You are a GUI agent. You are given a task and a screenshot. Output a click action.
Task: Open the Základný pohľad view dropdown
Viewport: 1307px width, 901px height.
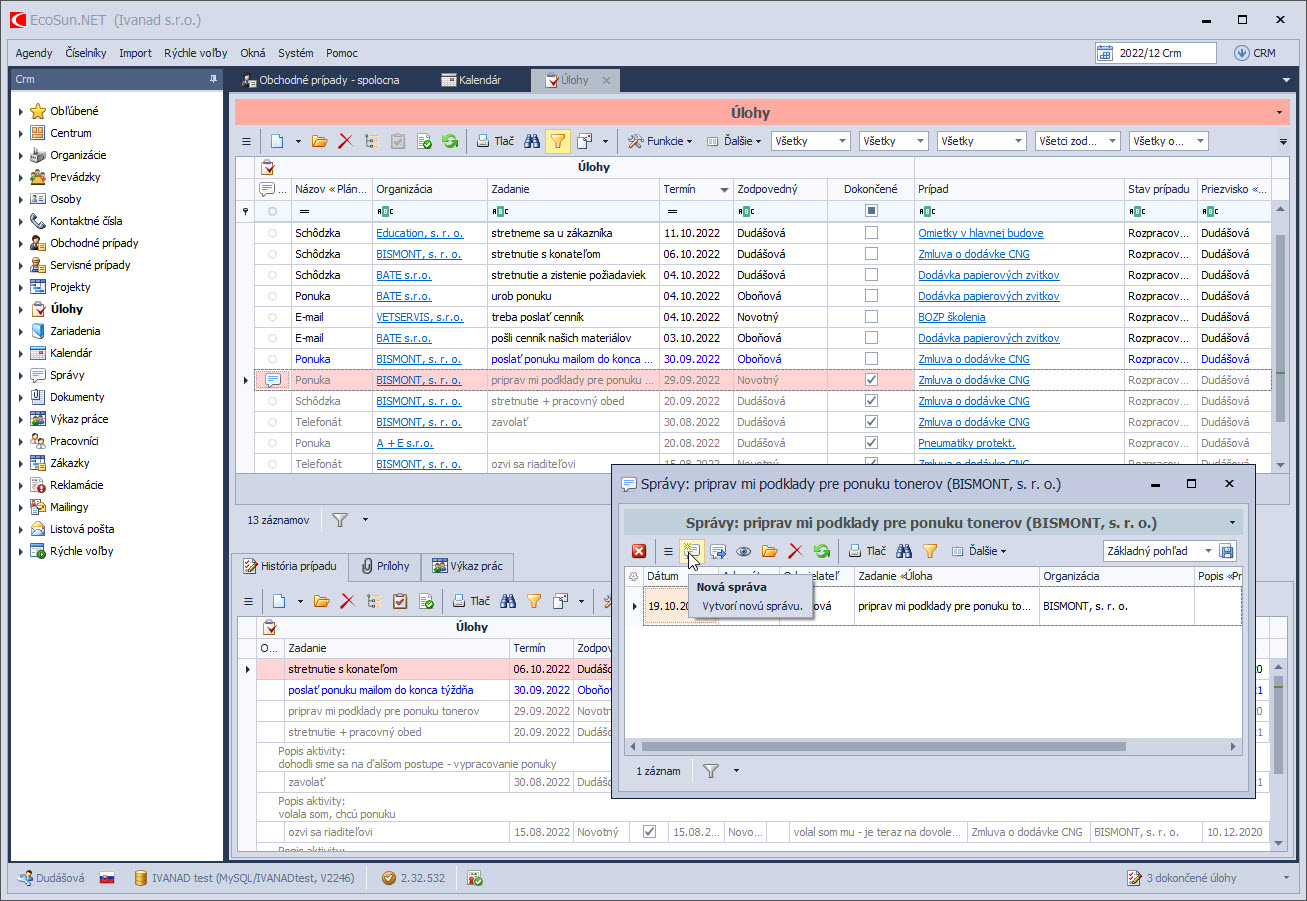coord(1208,551)
